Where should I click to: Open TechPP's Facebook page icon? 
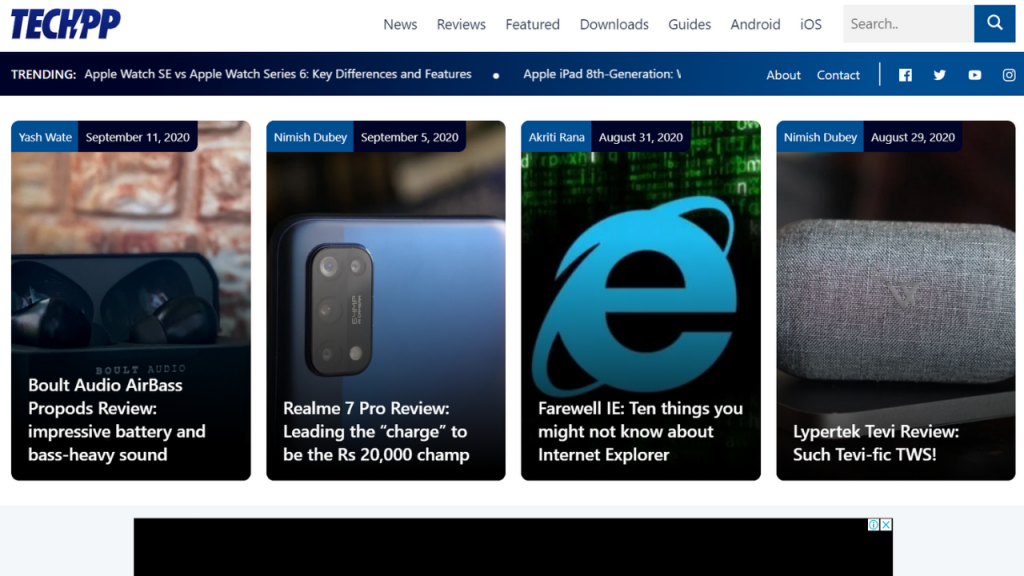click(905, 75)
